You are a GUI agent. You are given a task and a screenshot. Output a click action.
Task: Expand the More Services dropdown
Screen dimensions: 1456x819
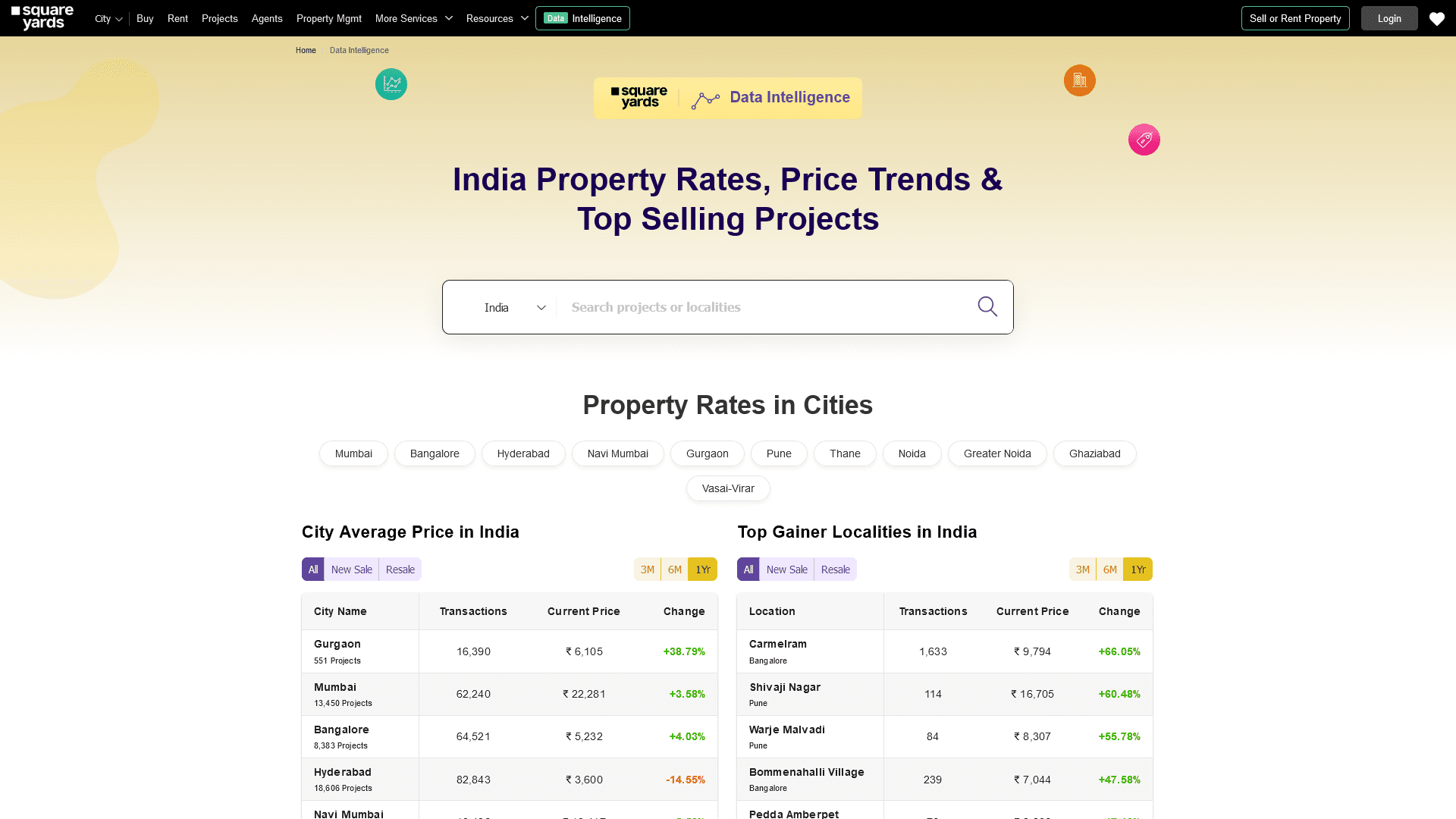point(413,18)
